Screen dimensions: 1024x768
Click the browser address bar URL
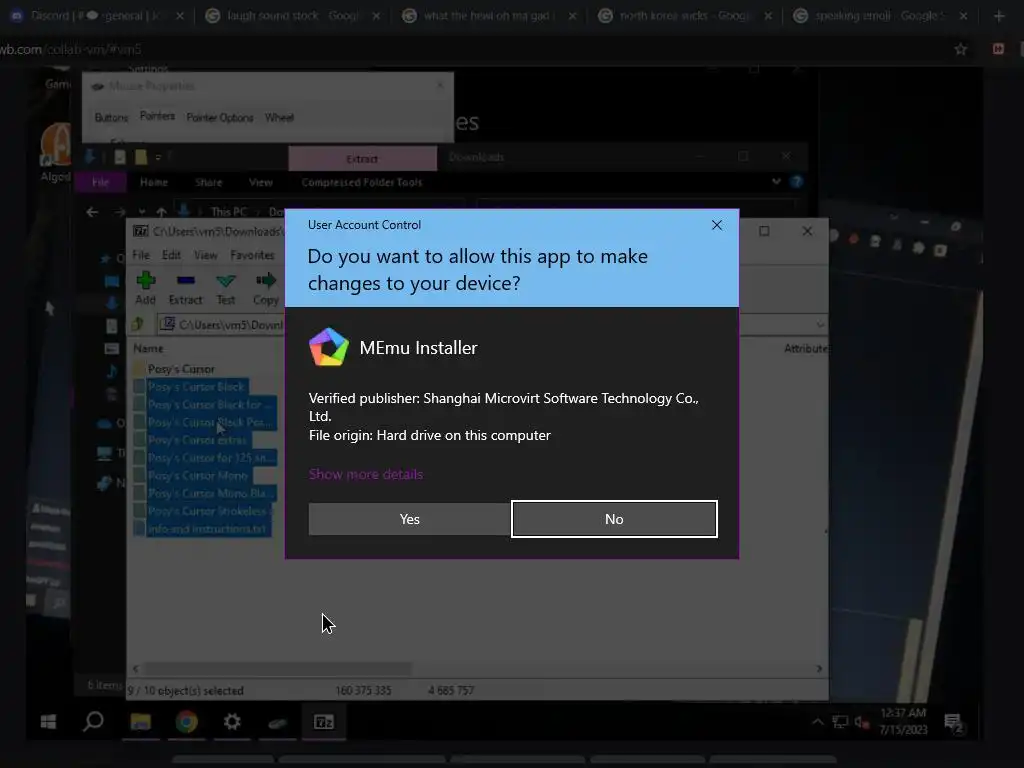pyautogui.click(x=71, y=49)
